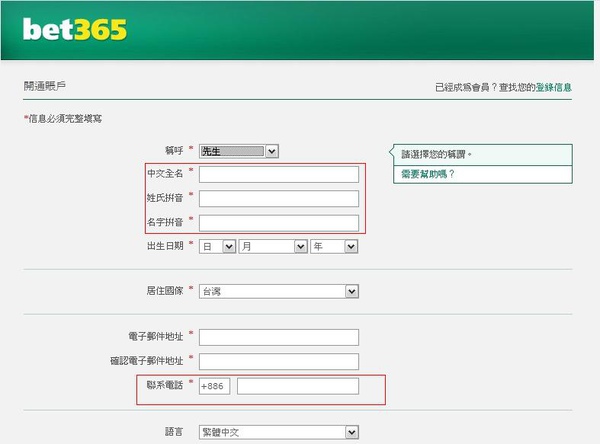The width and height of the screenshot is (600, 444).
Task: Click the +886 country code box
Action: [x=214, y=386]
